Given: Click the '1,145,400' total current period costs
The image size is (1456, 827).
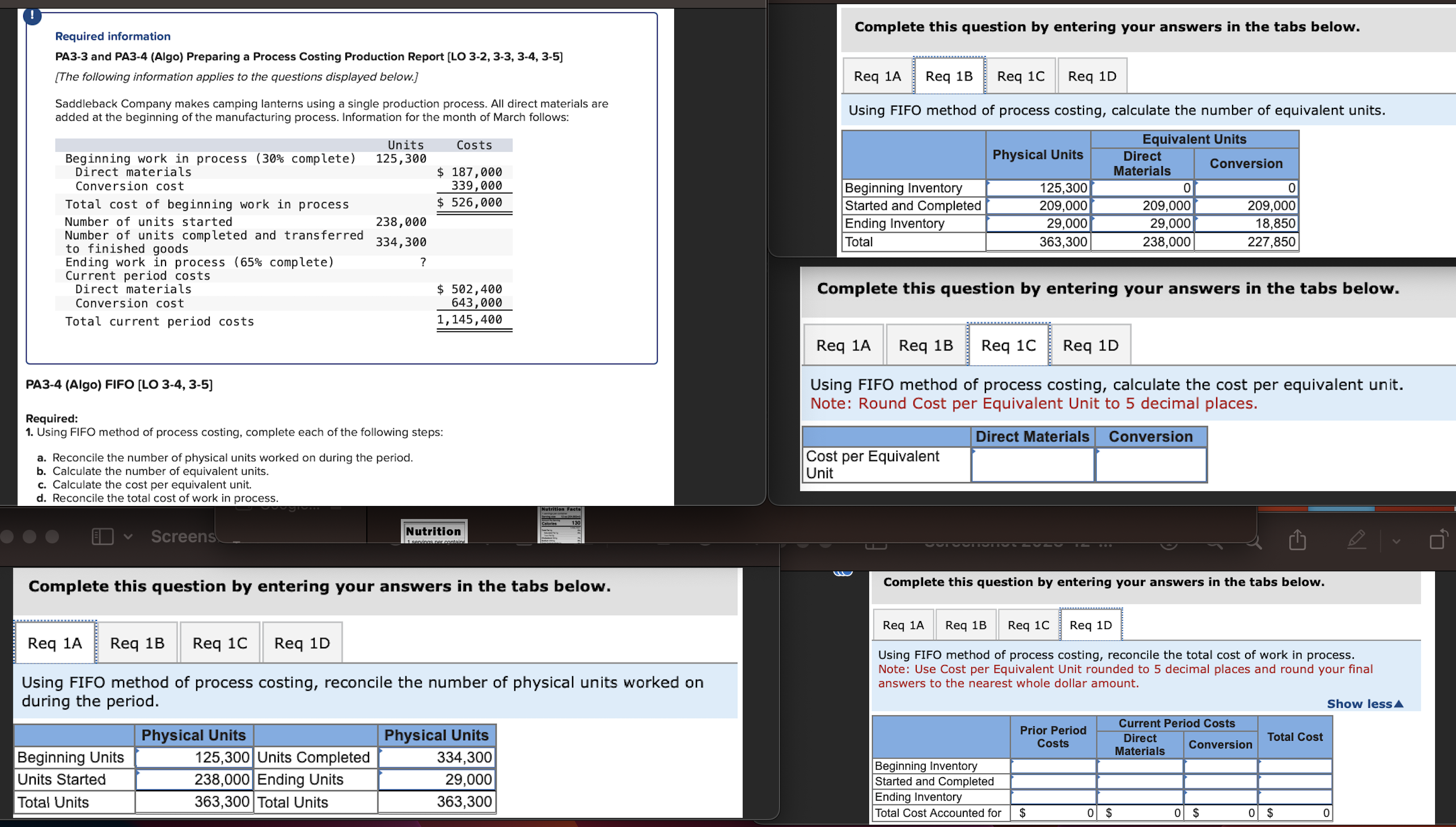Looking at the screenshot, I should pos(469,319).
